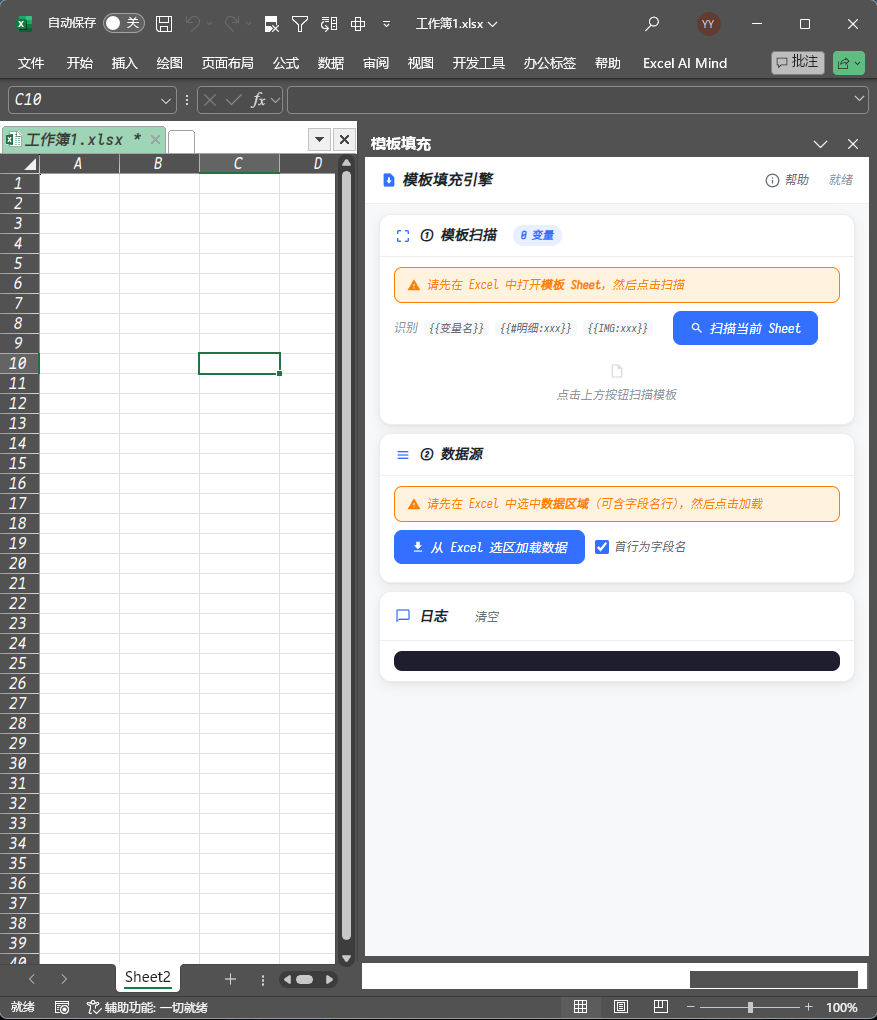This screenshot has width=877, height=1020.
Task: Click 从 Excel 选区加载数据 button
Action: [x=489, y=548]
